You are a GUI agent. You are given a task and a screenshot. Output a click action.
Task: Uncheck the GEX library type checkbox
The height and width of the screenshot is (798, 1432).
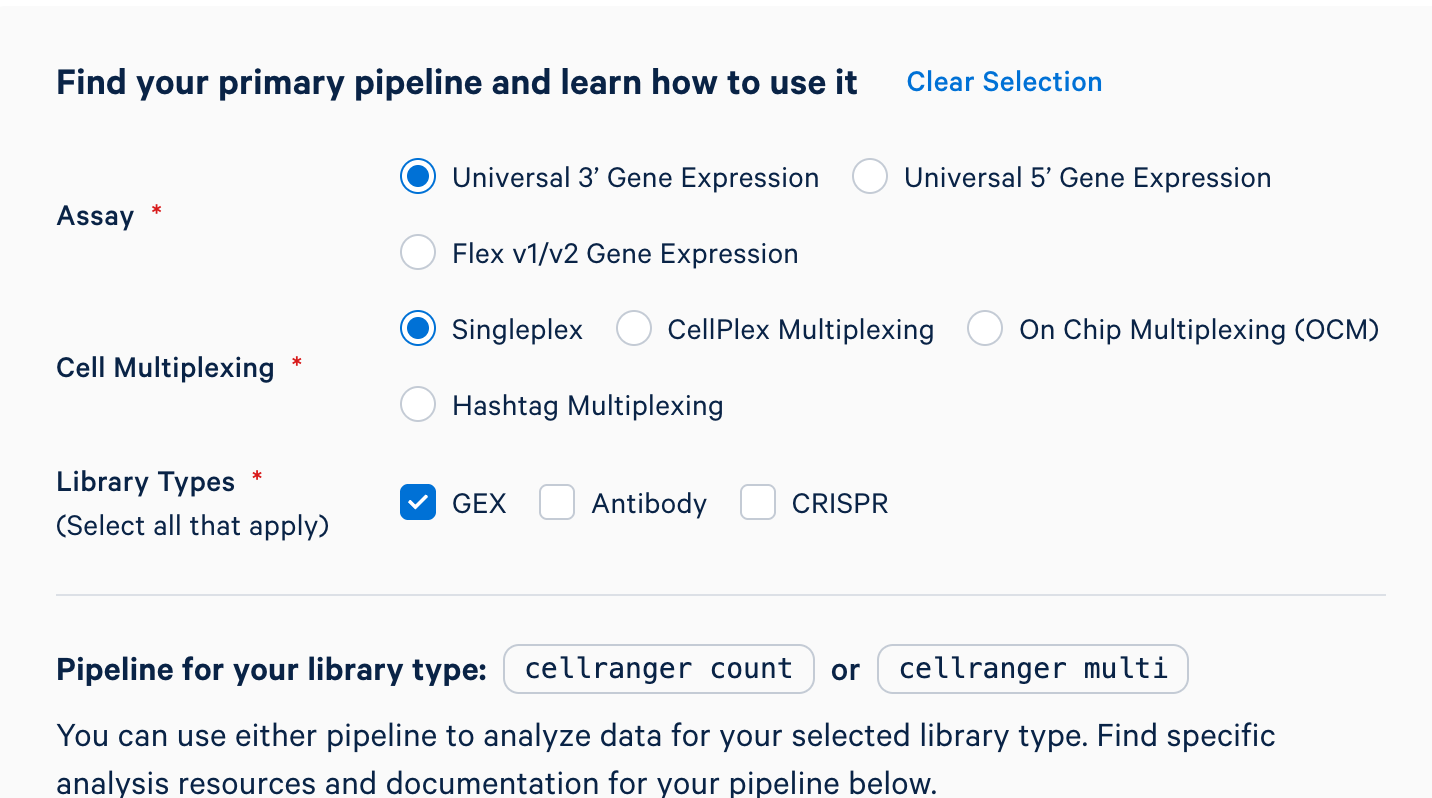[418, 502]
